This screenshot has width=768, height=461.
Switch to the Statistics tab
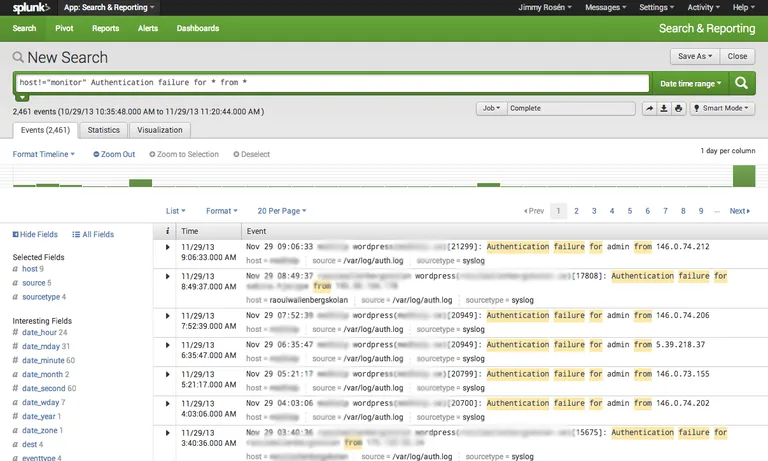pyautogui.click(x=103, y=130)
